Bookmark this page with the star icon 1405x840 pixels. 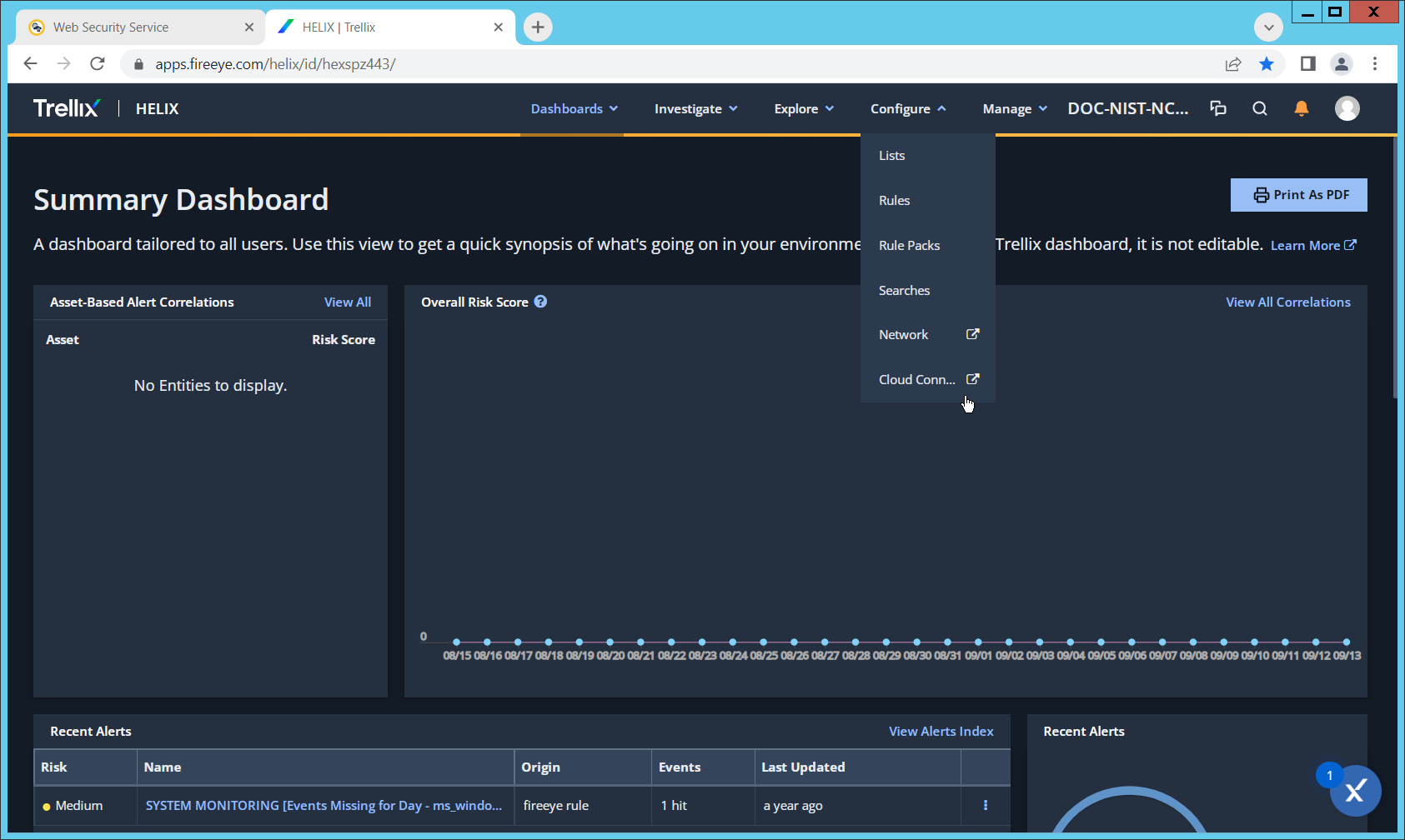(x=1267, y=64)
